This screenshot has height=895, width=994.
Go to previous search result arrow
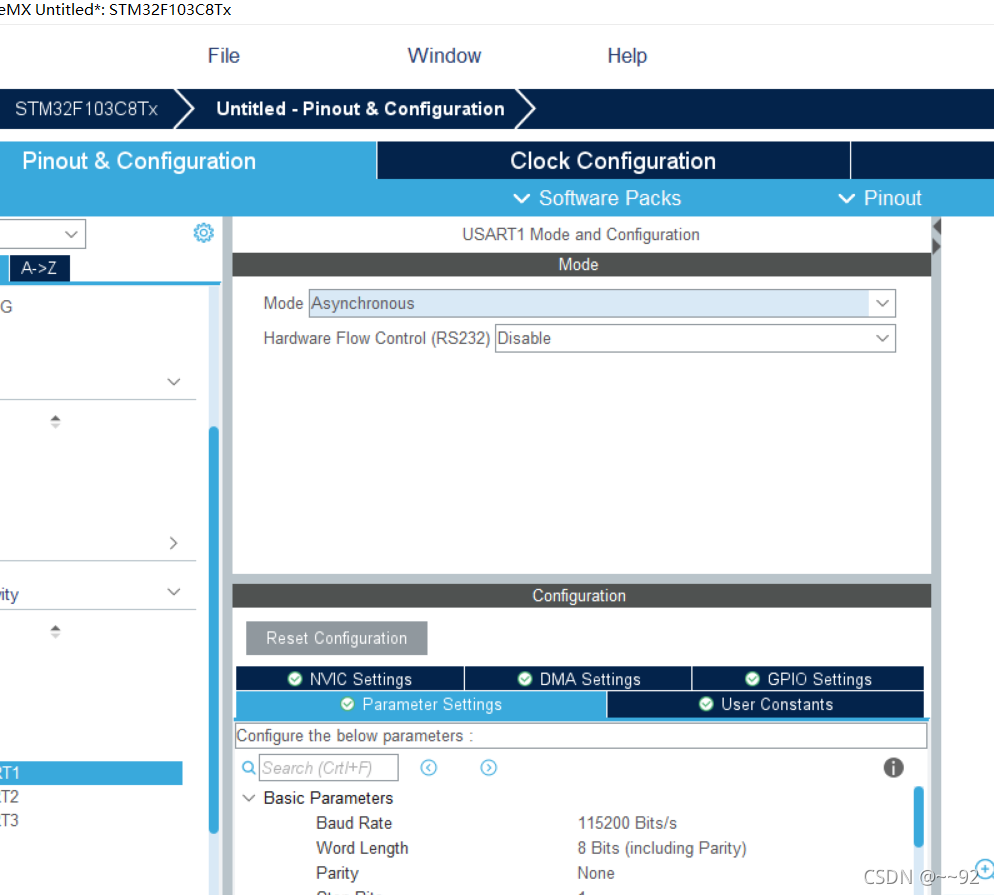click(429, 768)
